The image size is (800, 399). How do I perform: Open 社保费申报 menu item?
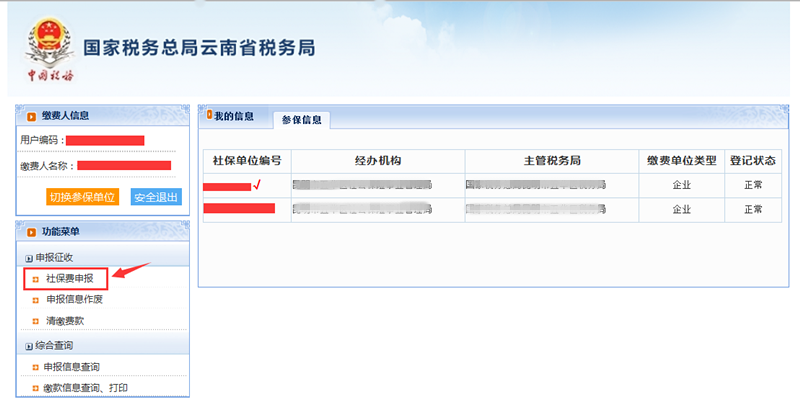tap(69, 279)
